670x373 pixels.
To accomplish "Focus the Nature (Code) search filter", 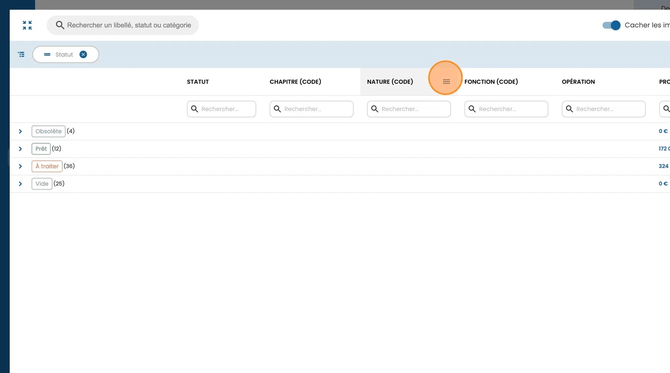I will click(x=408, y=109).
